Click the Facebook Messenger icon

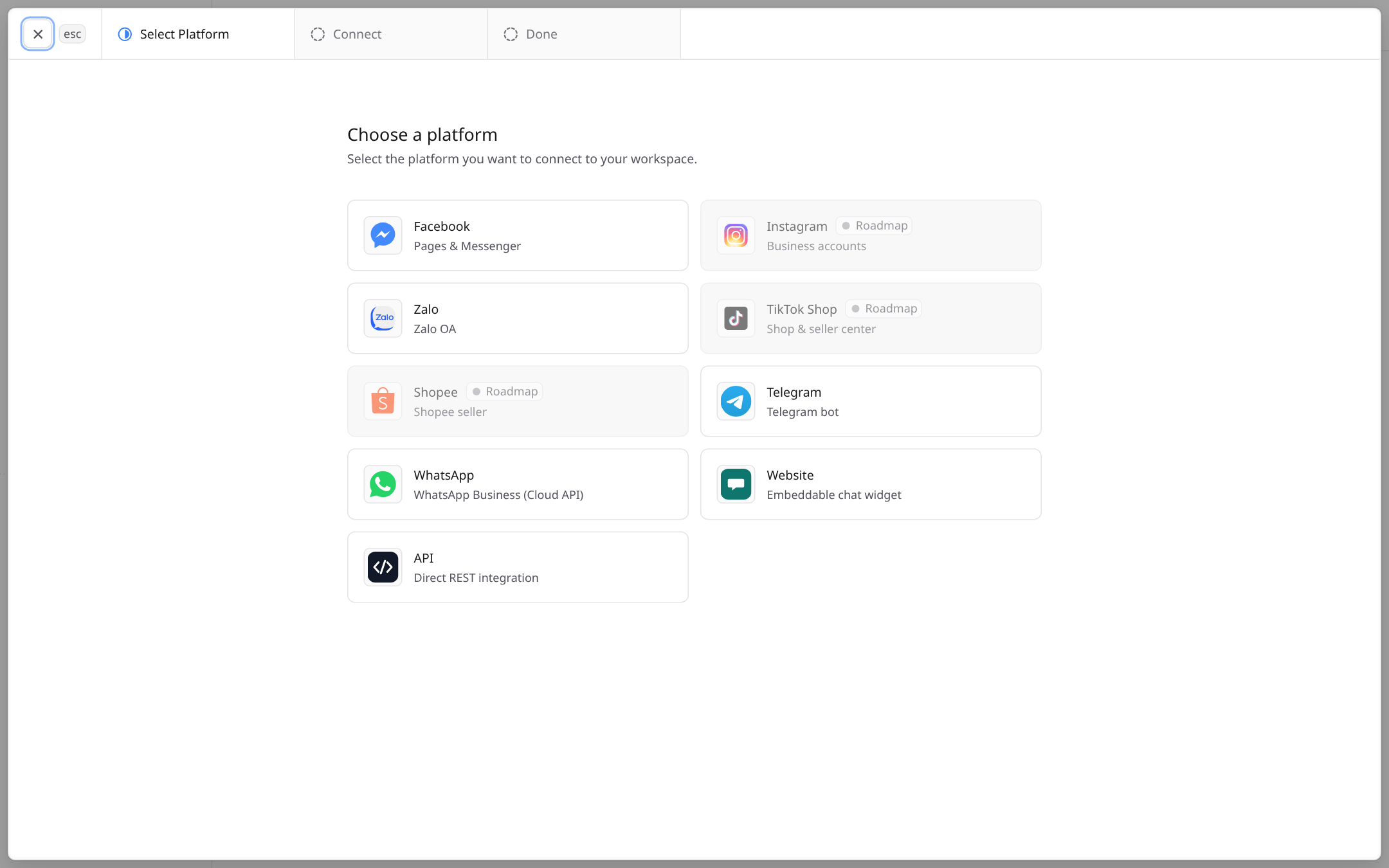point(383,235)
